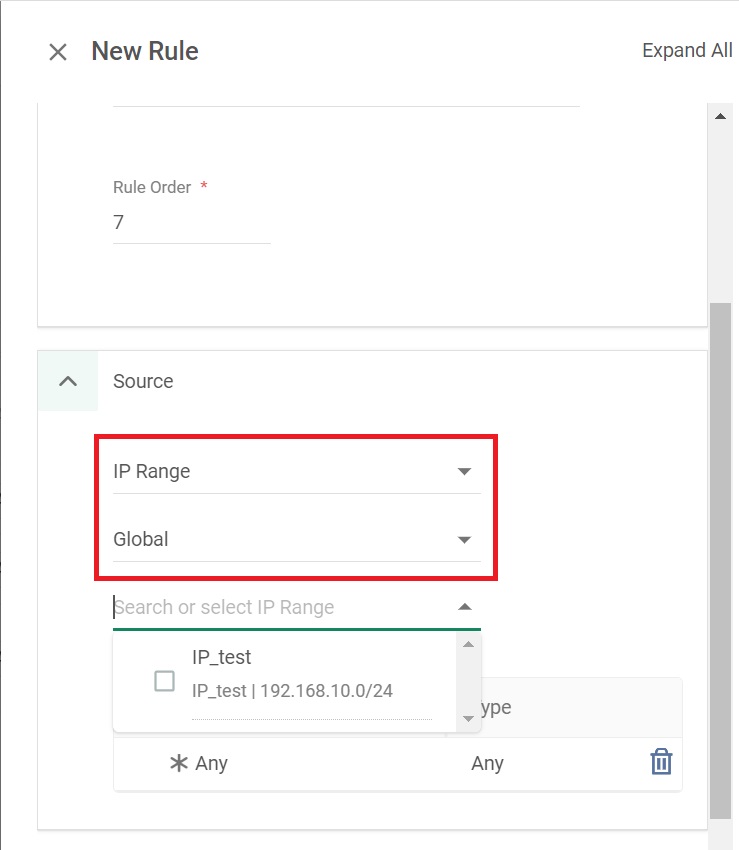Click the down arrow of the IP list scrollbar
Viewport: 739px width, 850px height.
468,719
